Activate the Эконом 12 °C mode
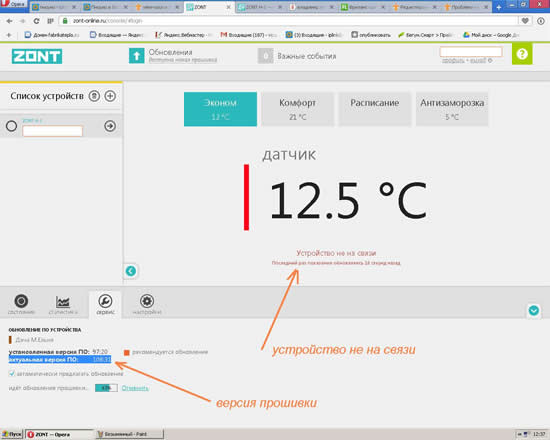 [220, 109]
